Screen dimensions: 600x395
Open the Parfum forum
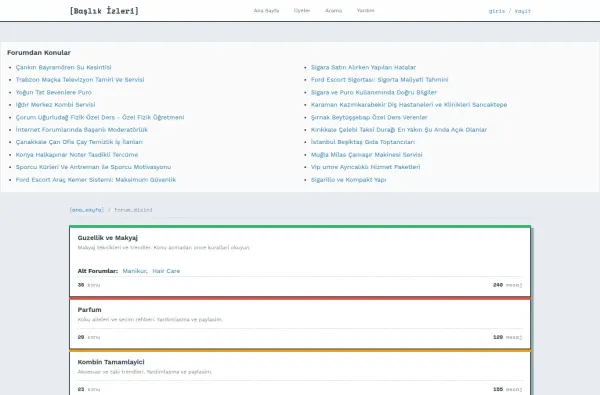point(90,310)
